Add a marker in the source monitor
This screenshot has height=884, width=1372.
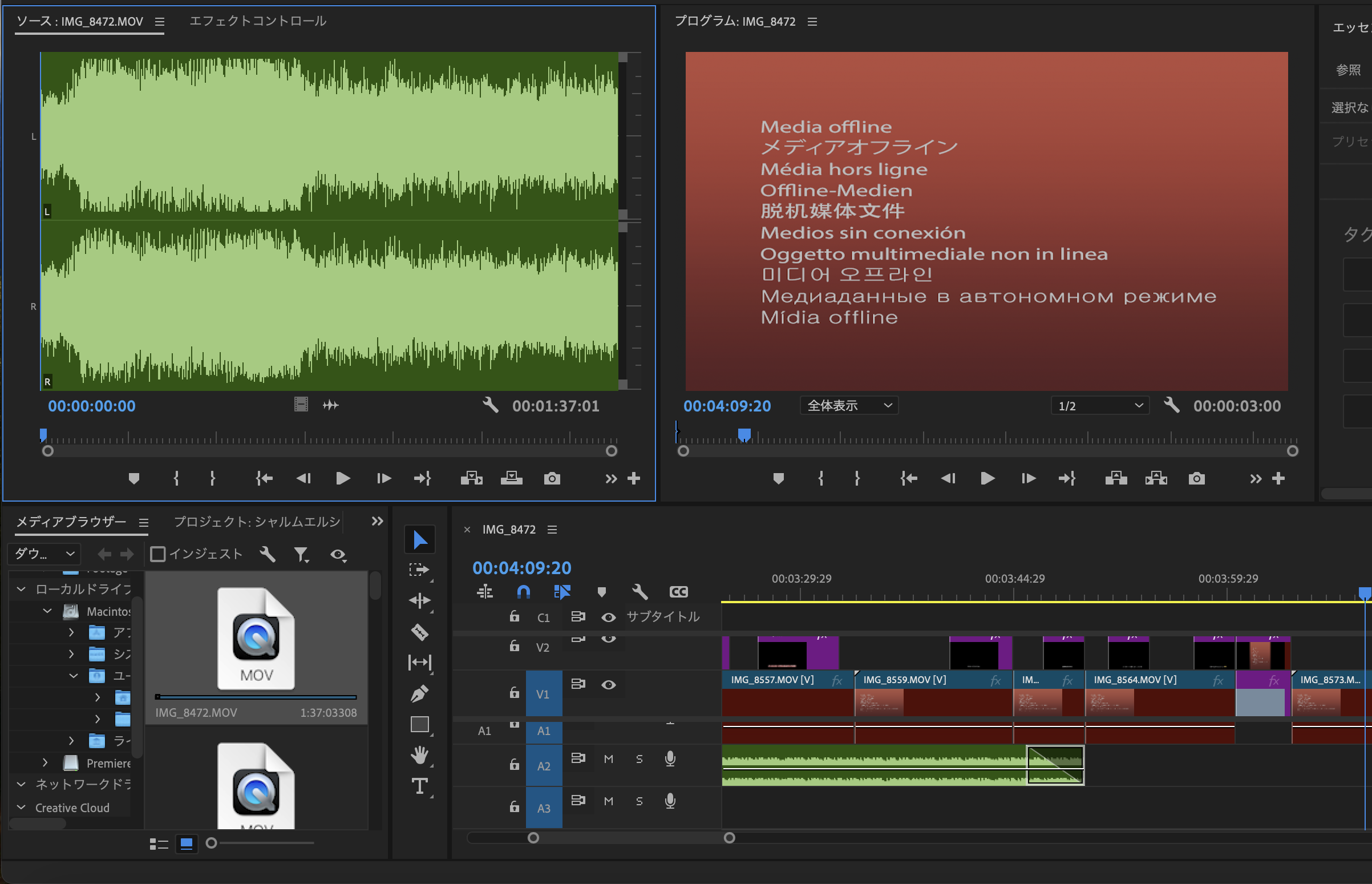tap(134, 478)
